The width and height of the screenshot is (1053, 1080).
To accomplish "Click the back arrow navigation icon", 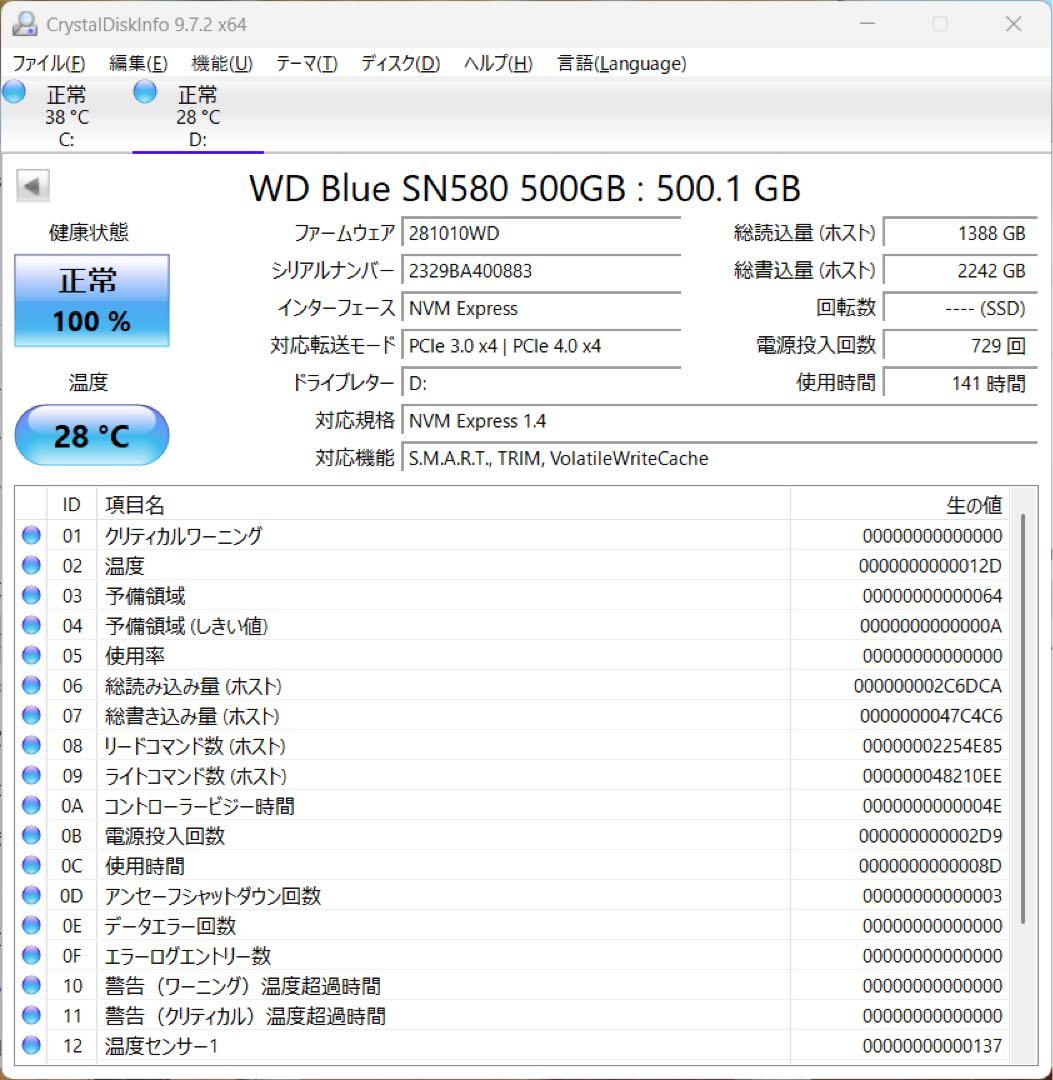I will [x=34, y=185].
